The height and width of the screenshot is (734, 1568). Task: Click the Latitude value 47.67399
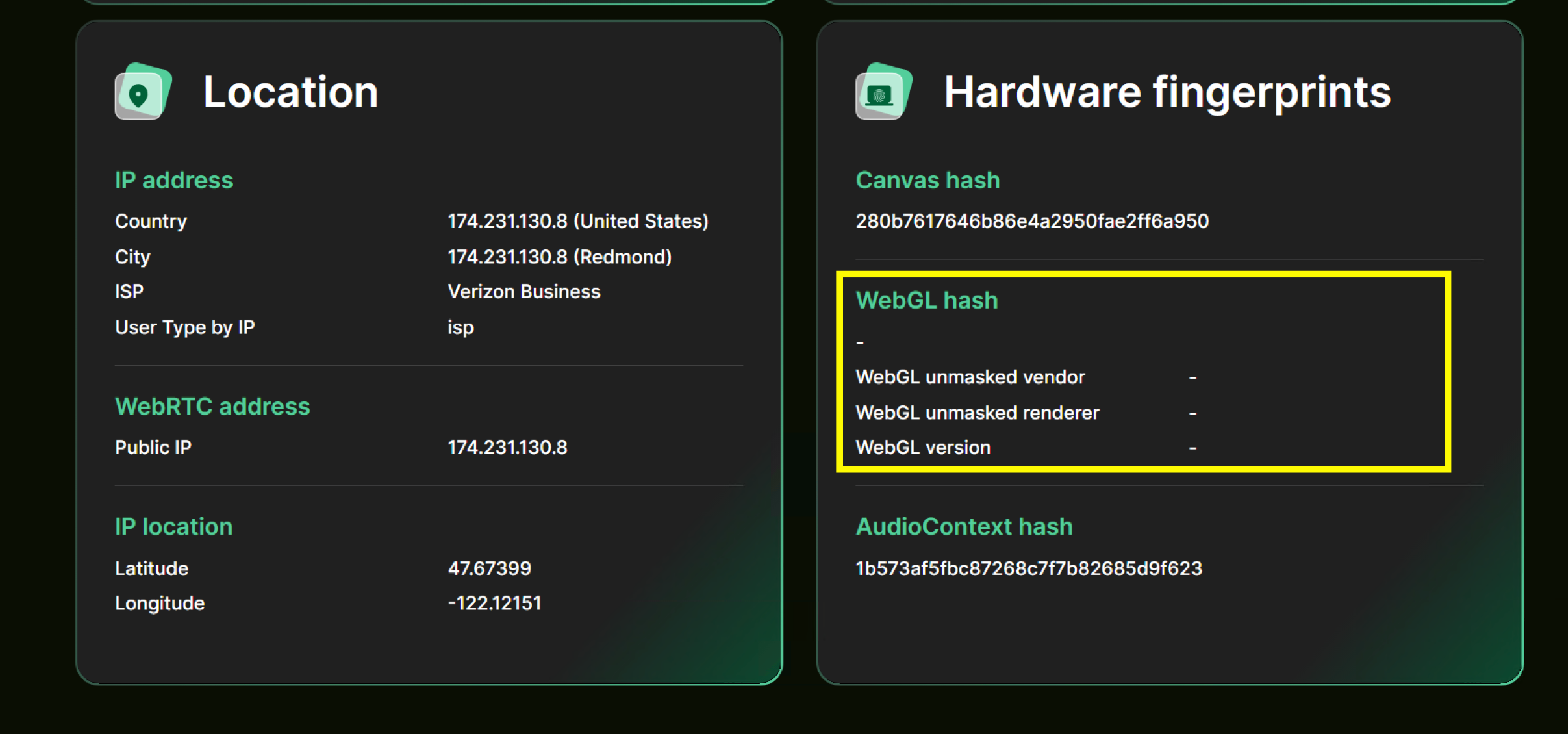pyautogui.click(x=489, y=568)
